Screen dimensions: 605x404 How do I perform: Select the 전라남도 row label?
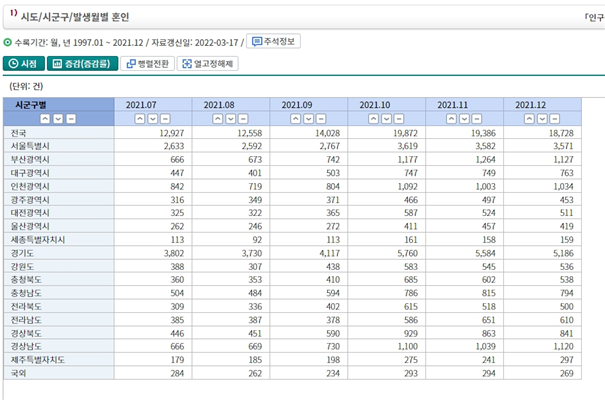tap(26, 320)
